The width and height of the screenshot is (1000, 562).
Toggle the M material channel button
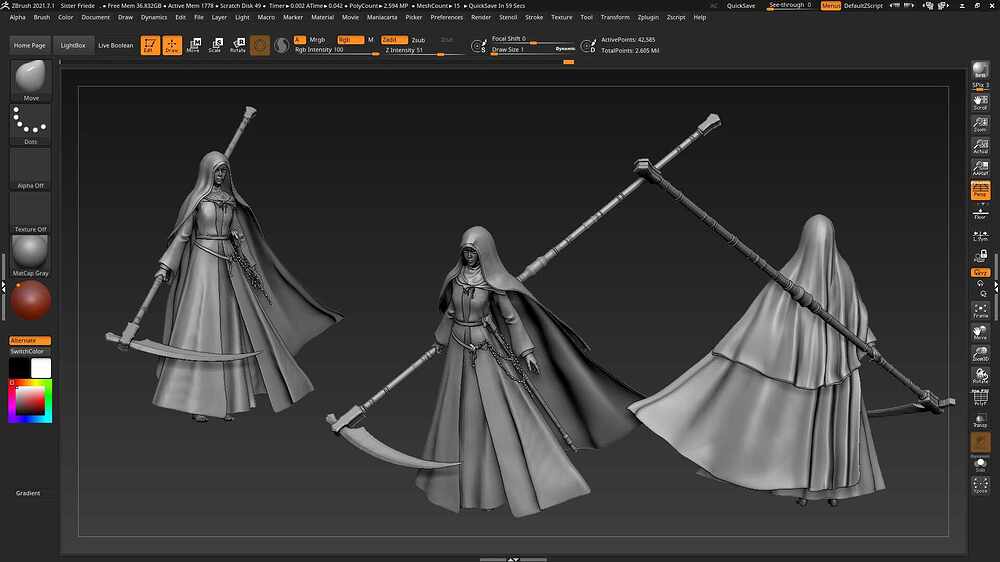tap(371, 40)
